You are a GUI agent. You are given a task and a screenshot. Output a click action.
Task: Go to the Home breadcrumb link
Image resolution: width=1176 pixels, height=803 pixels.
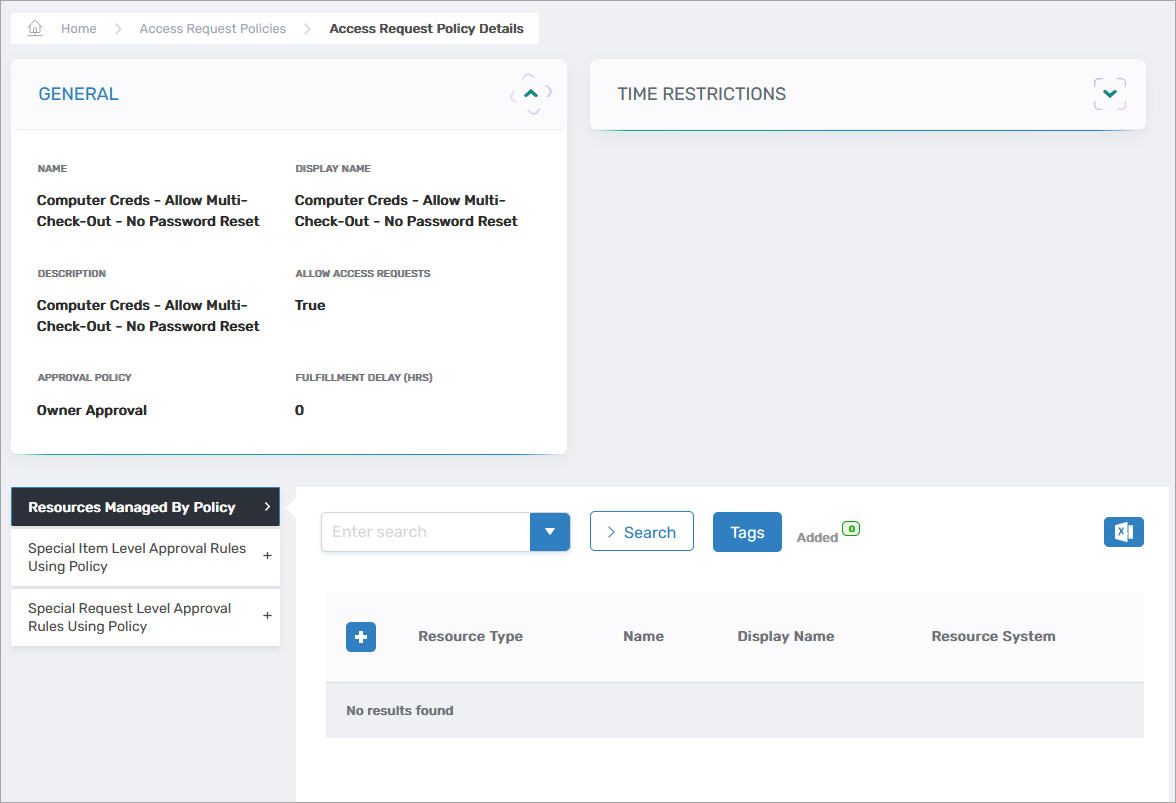(78, 29)
